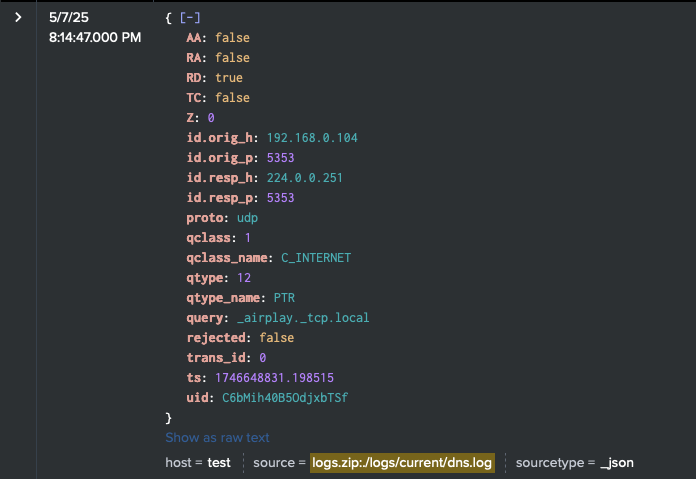The image size is (696, 479).
Task: Select the Z value 0
Action: pos(211,118)
